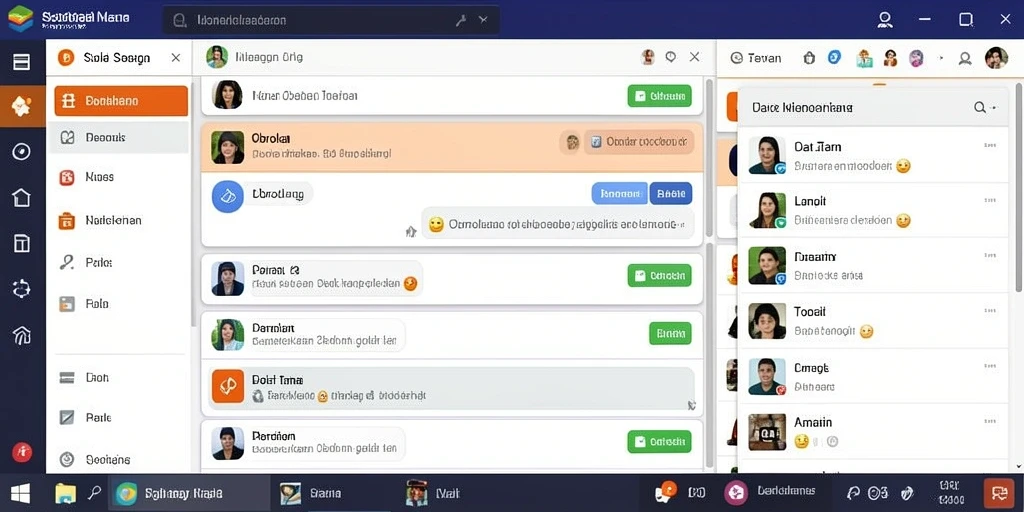
Task: Select the orange Bootshano sidebar item
Action: (121, 101)
